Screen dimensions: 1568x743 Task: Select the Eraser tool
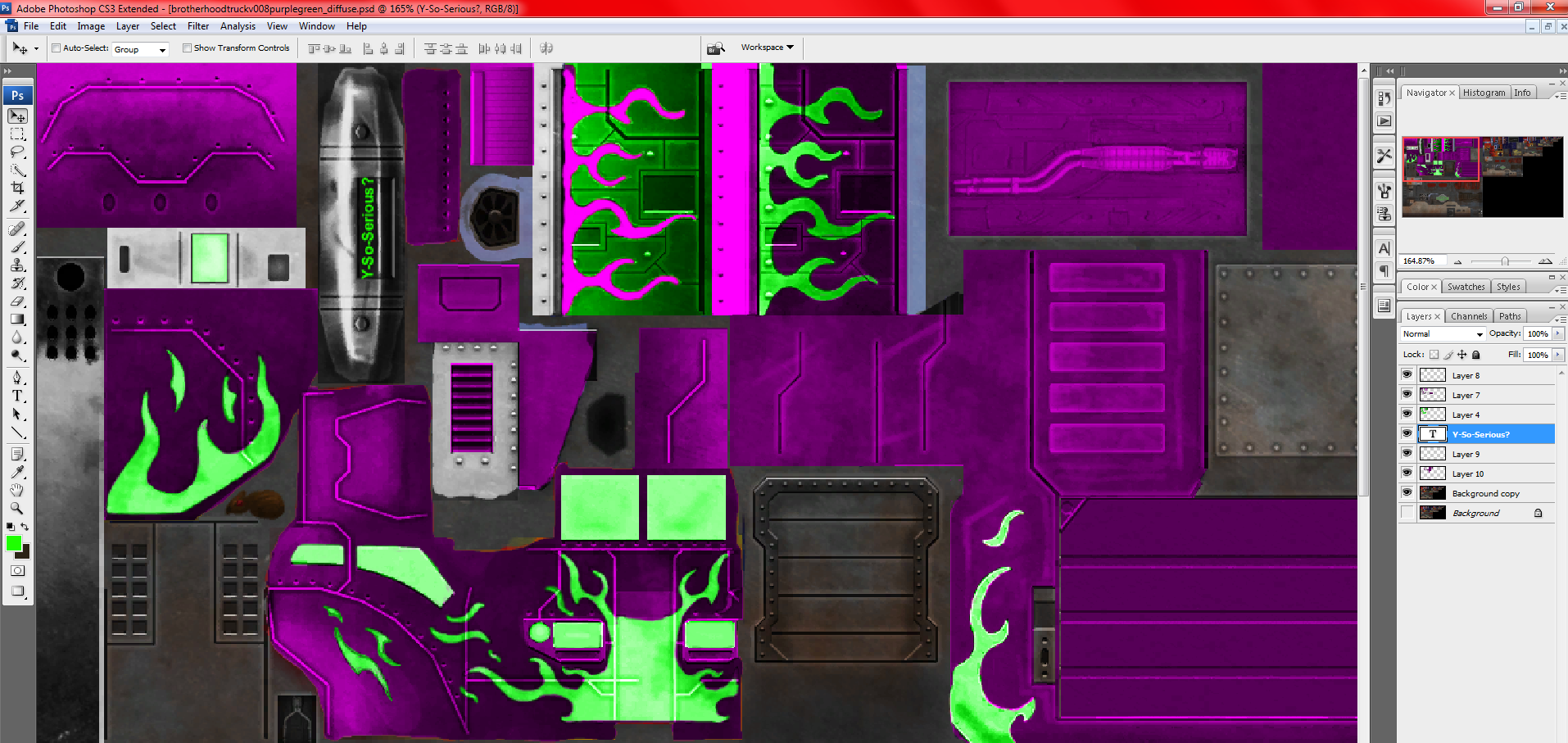point(17,301)
